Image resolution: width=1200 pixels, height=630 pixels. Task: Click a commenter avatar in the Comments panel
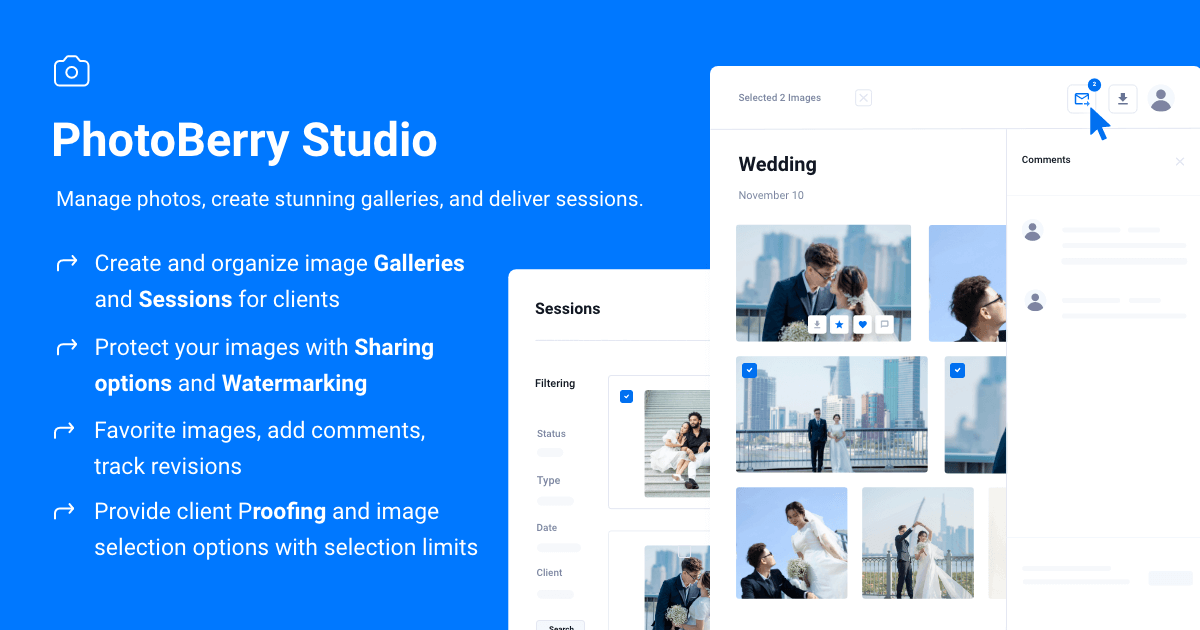click(x=1033, y=231)
